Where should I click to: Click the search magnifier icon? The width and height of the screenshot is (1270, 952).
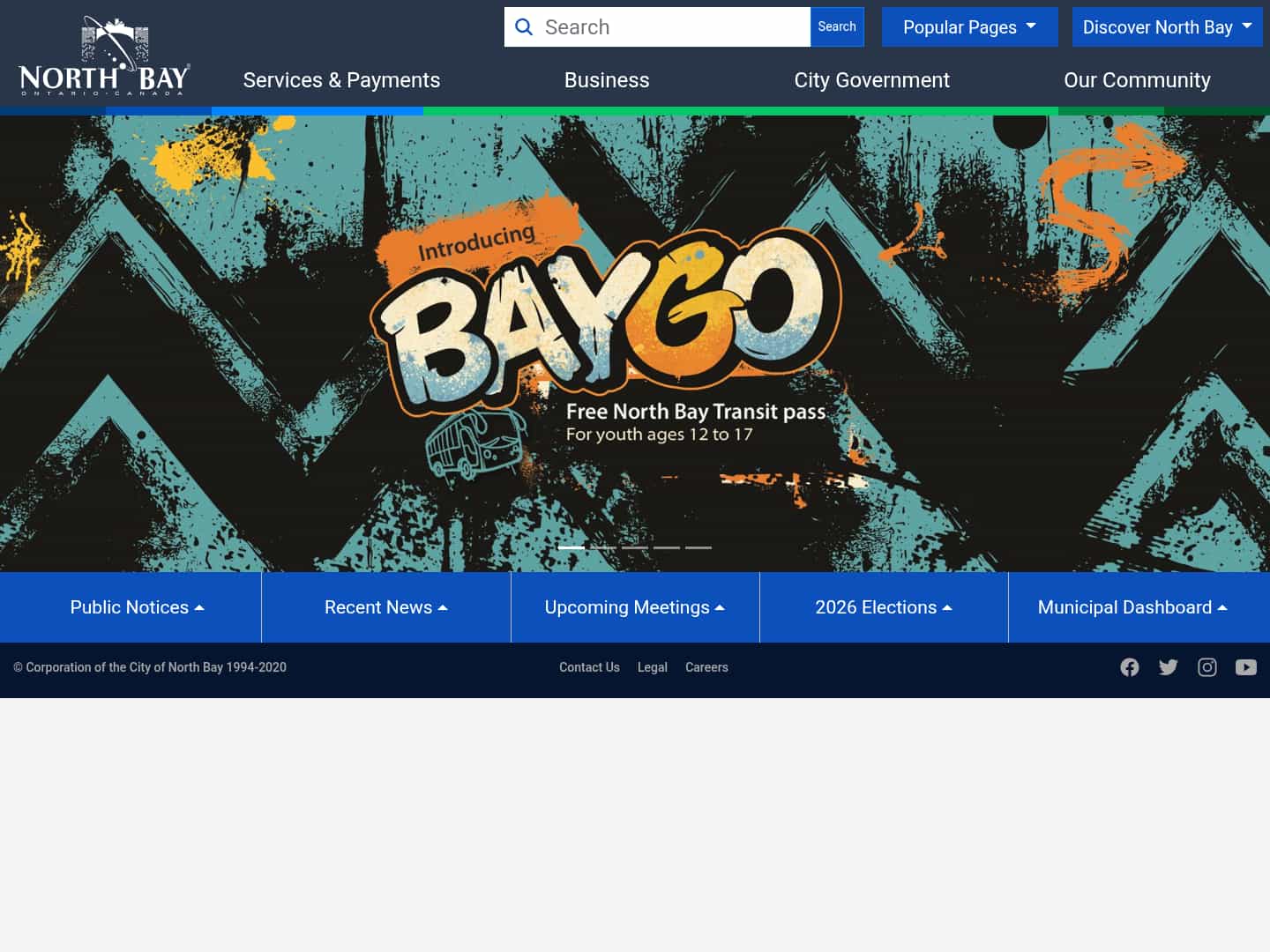[524, 27]
